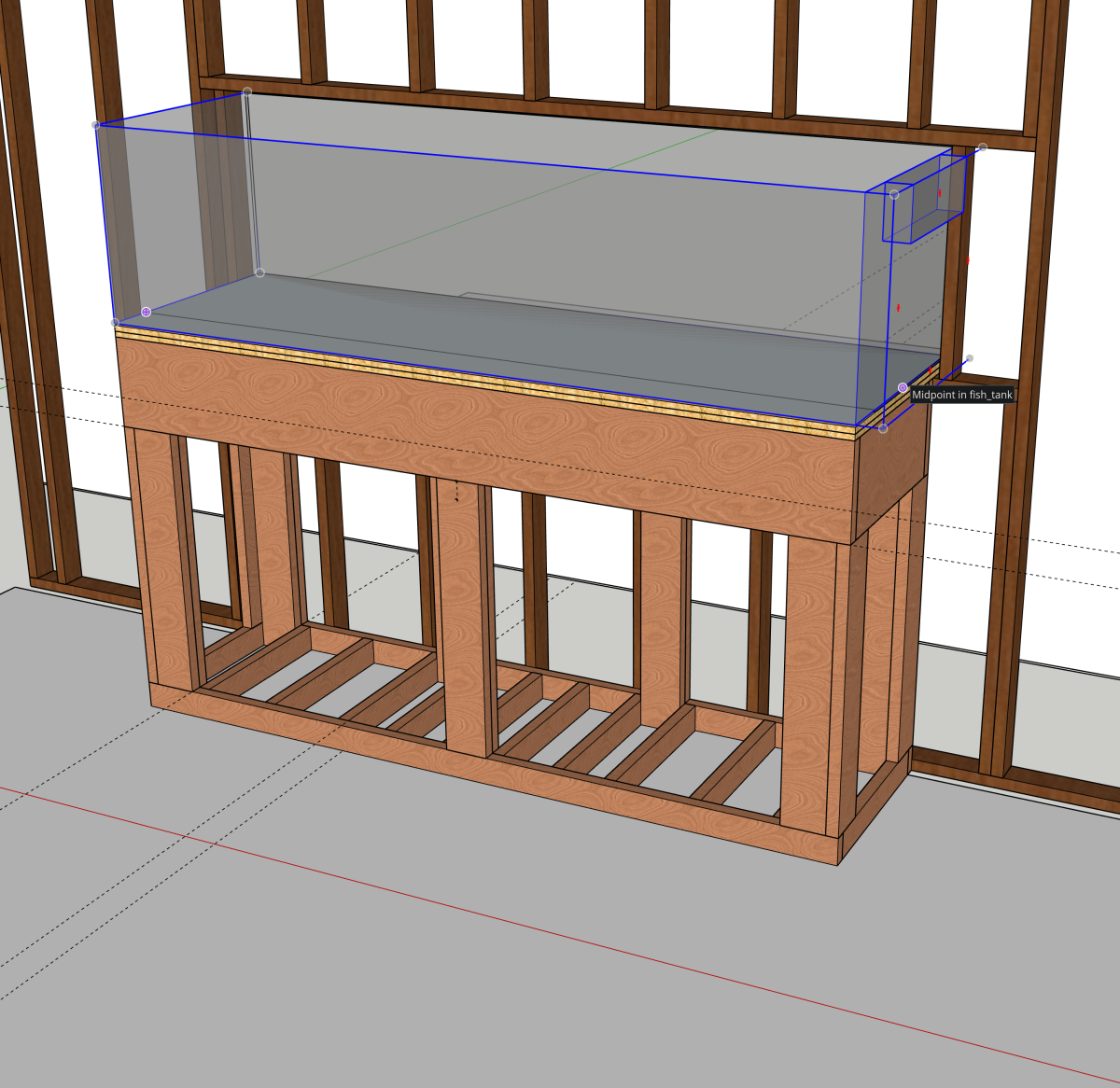Select the top-right rear corner grip near wall
The width and height of the screenshot is (1120, 1088).
983,147
